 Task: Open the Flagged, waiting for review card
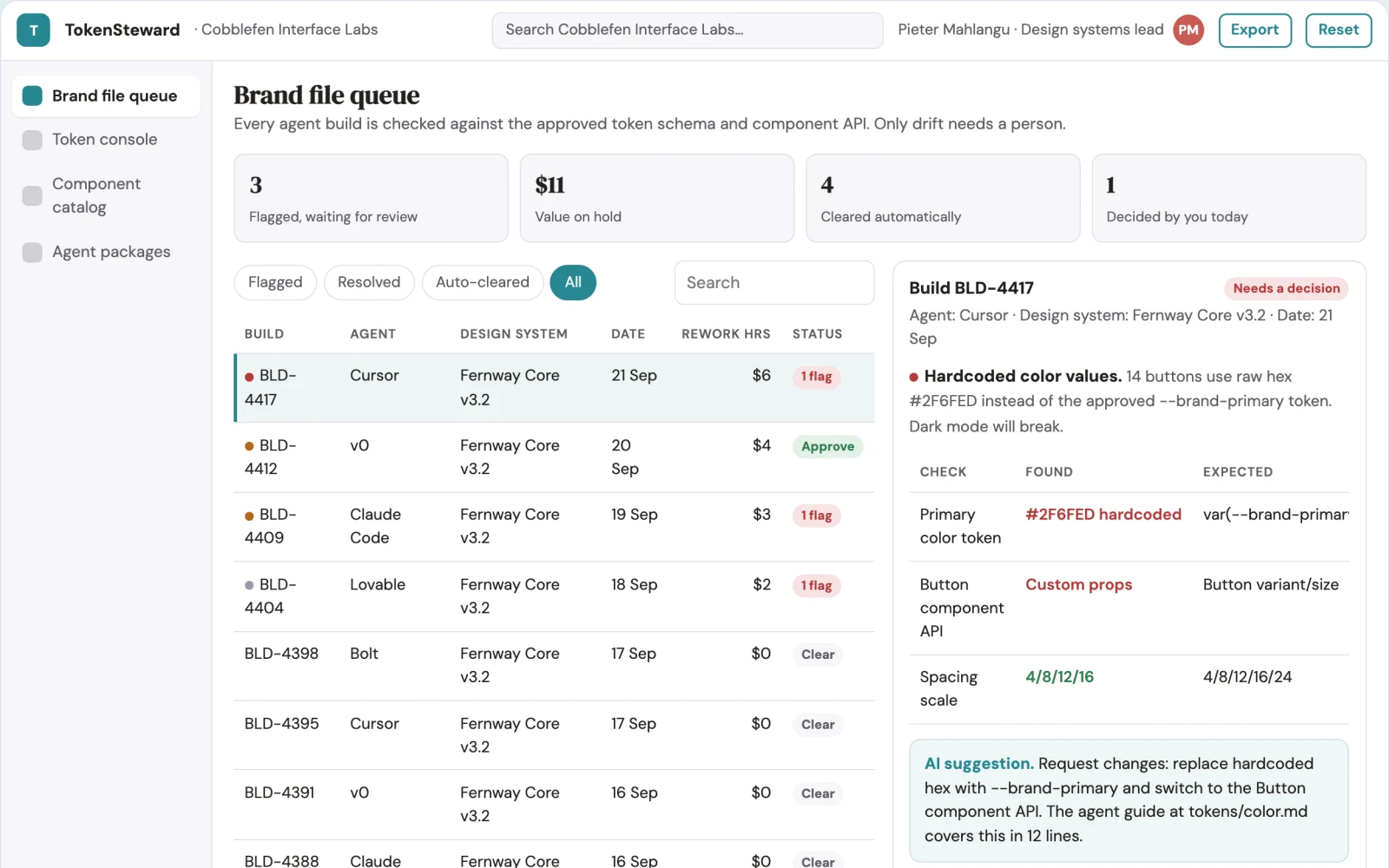click(371, 198)
